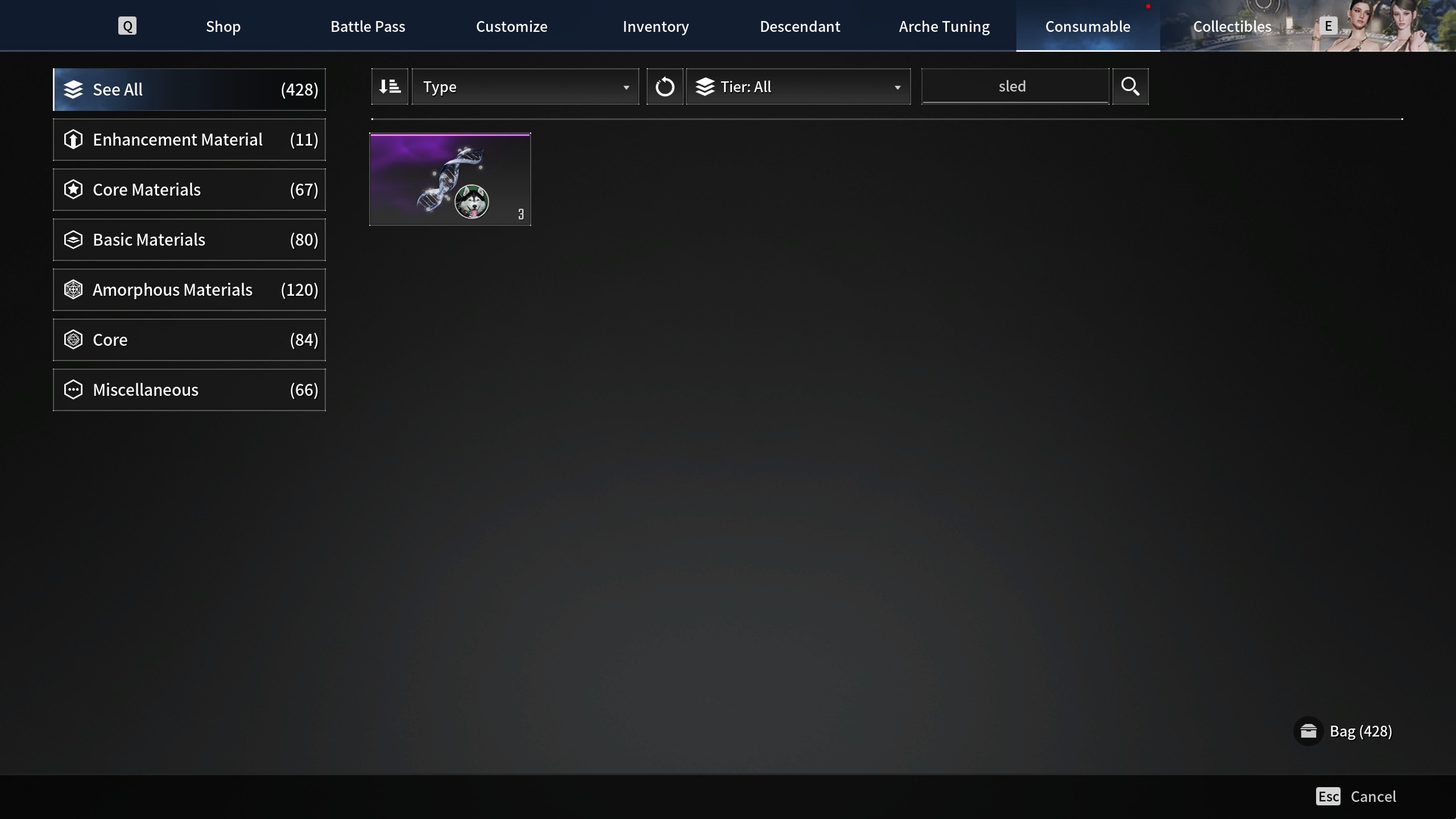Go to the Battle Pass tab
The width and height of the screenshot is (1456, 819).
(367, 26)
